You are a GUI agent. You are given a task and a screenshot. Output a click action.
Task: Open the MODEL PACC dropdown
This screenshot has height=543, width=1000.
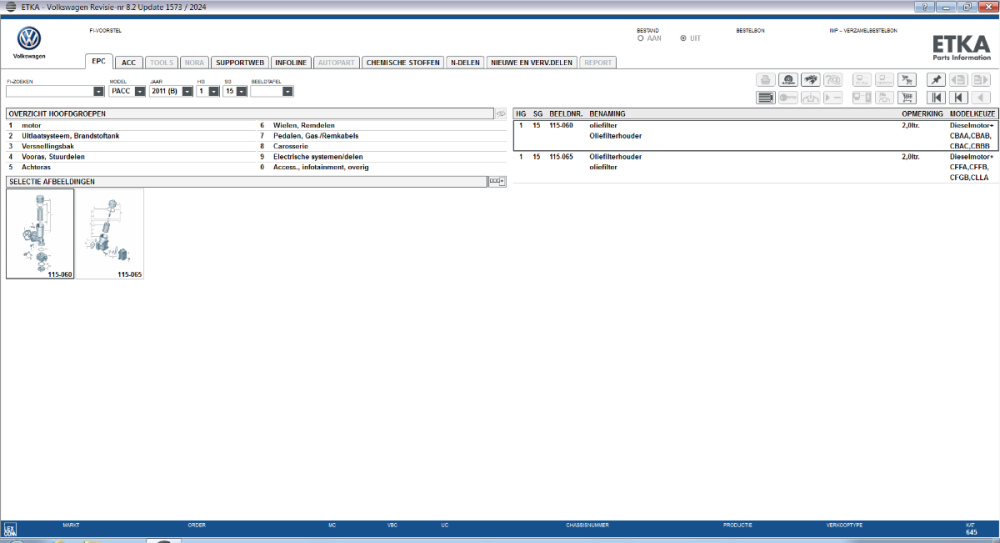pyautogui.click(x=140, y=91)
